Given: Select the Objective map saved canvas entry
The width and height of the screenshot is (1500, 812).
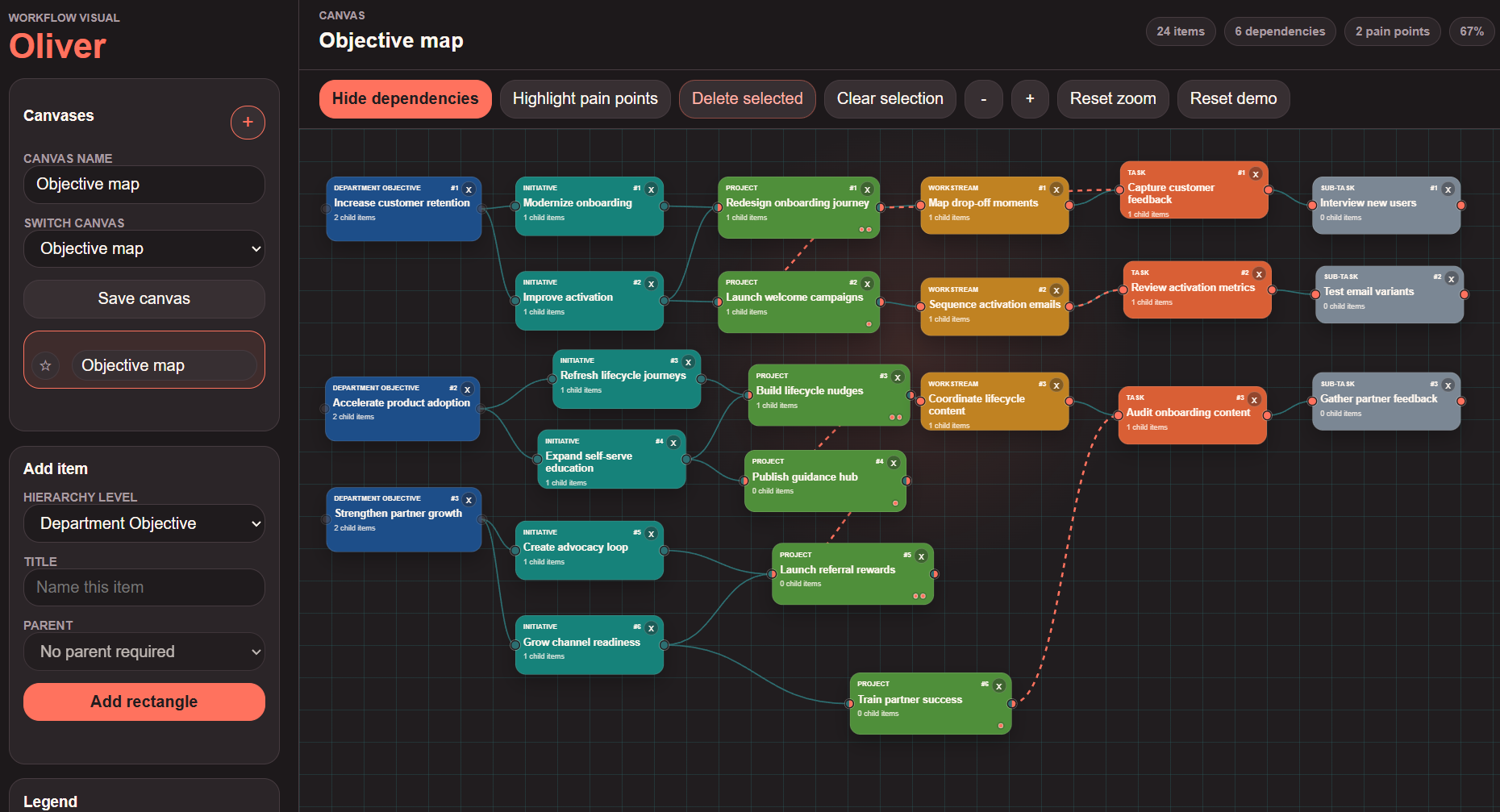Looking at the screenshot, I should pyautogui.click(x=165, y=365).
